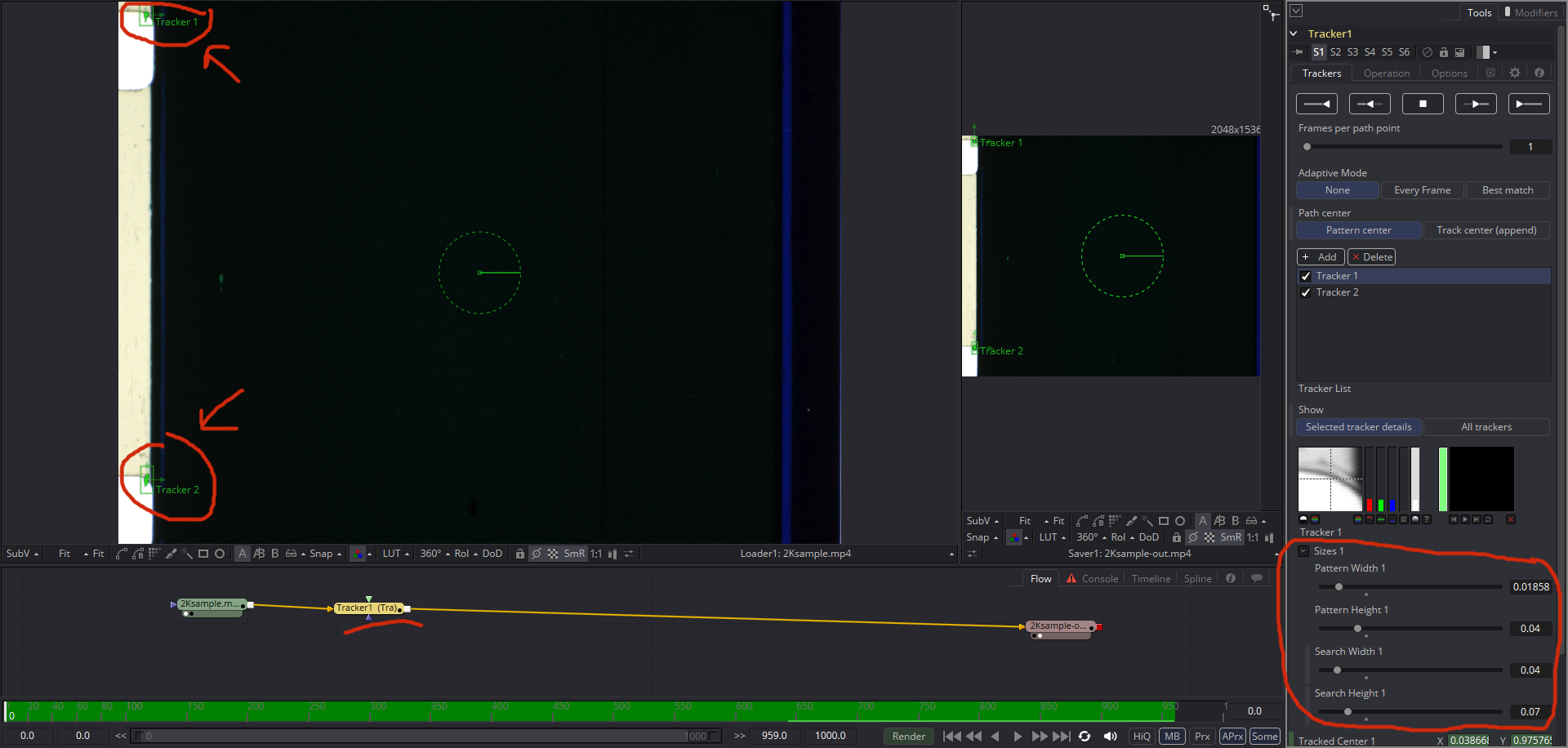Click the Render button
The width and height of the screenshot is (1568, 748).
[908, 736]
